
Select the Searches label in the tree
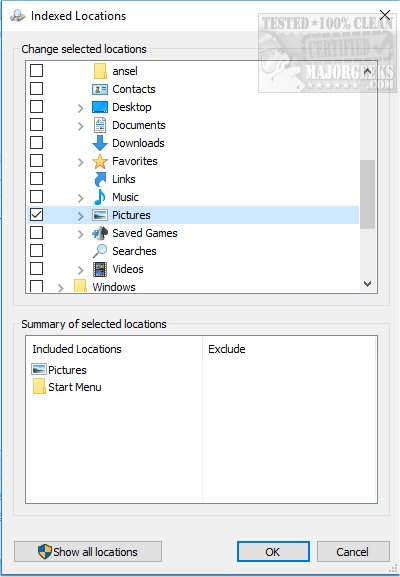click(x=134, y=251)
